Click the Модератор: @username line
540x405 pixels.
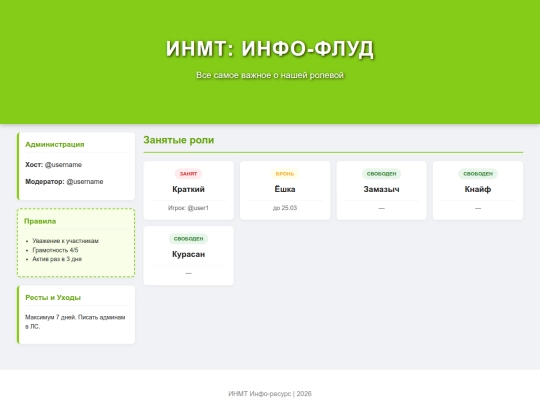(x=64, y=181)
